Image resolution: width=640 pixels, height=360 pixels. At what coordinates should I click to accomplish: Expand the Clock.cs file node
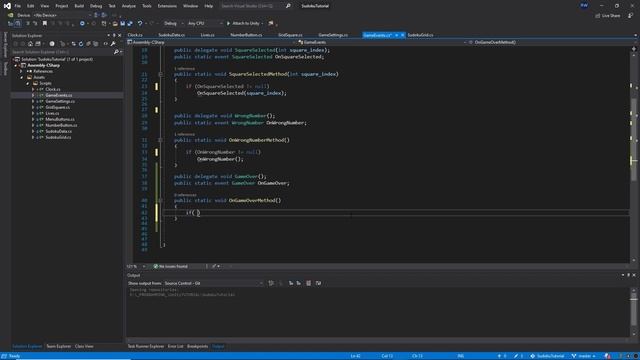tap(33, 89)
